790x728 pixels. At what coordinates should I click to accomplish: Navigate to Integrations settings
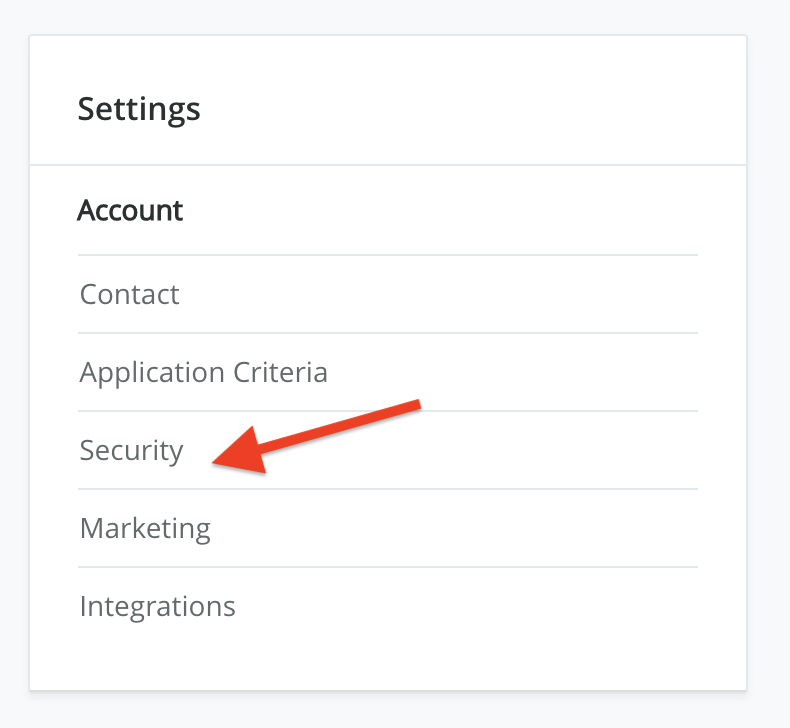157,606
